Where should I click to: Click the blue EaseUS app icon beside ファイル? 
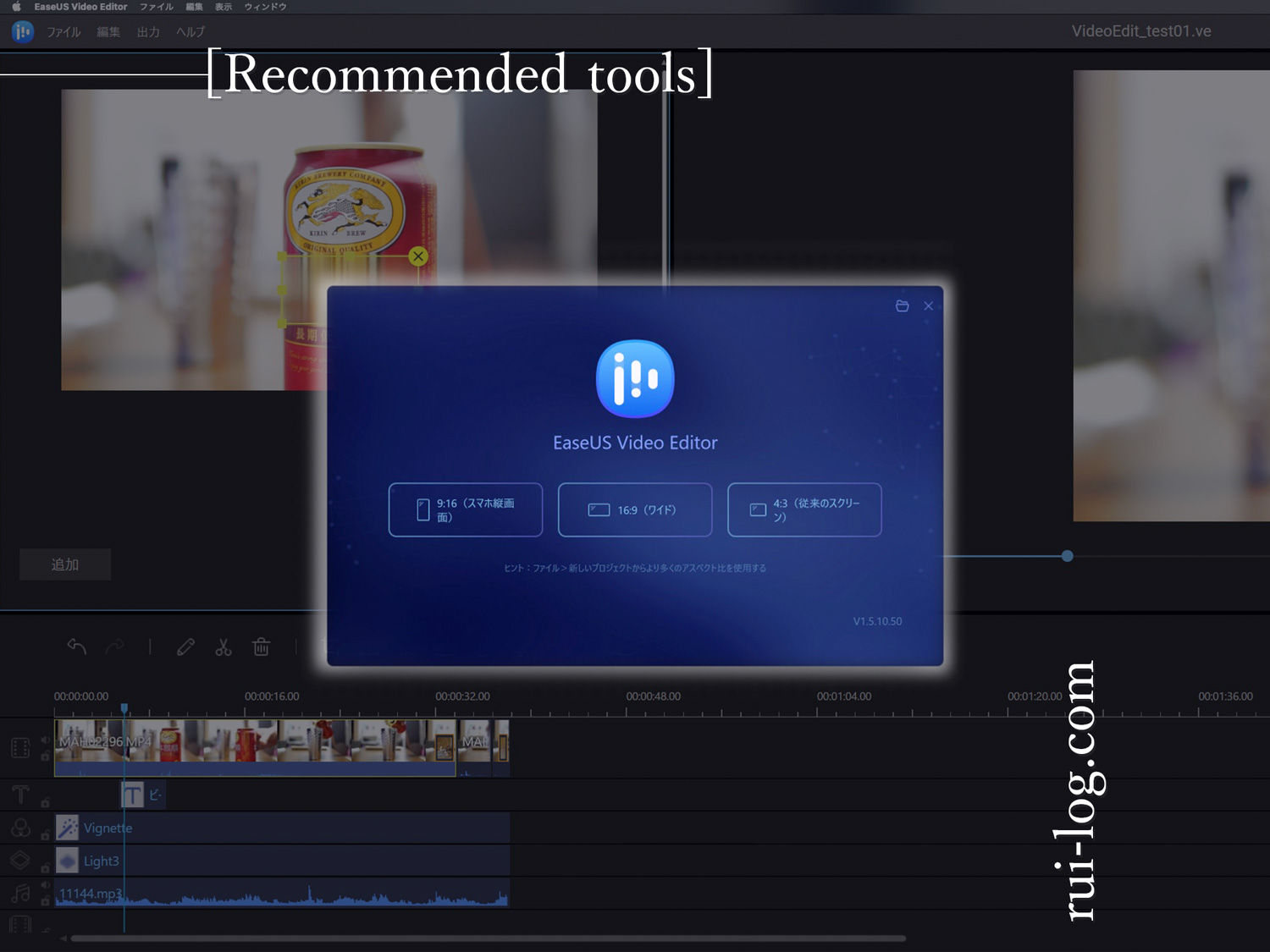(x=23, y=32)
